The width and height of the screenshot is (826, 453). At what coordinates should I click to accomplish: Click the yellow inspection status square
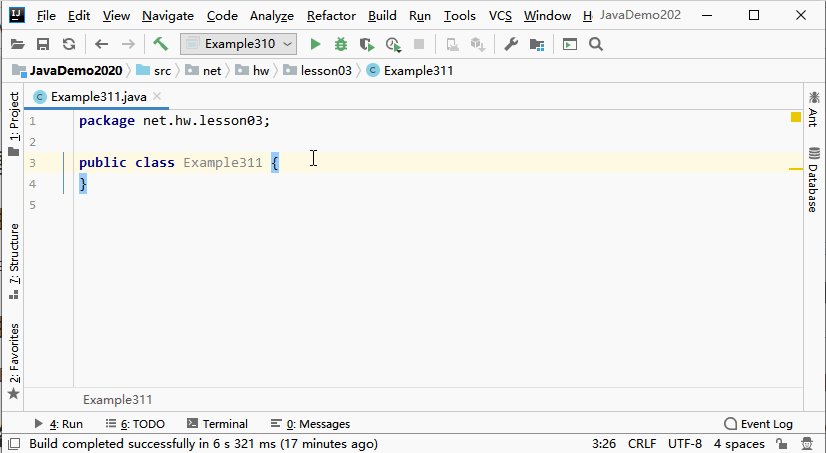pos(795,117)
